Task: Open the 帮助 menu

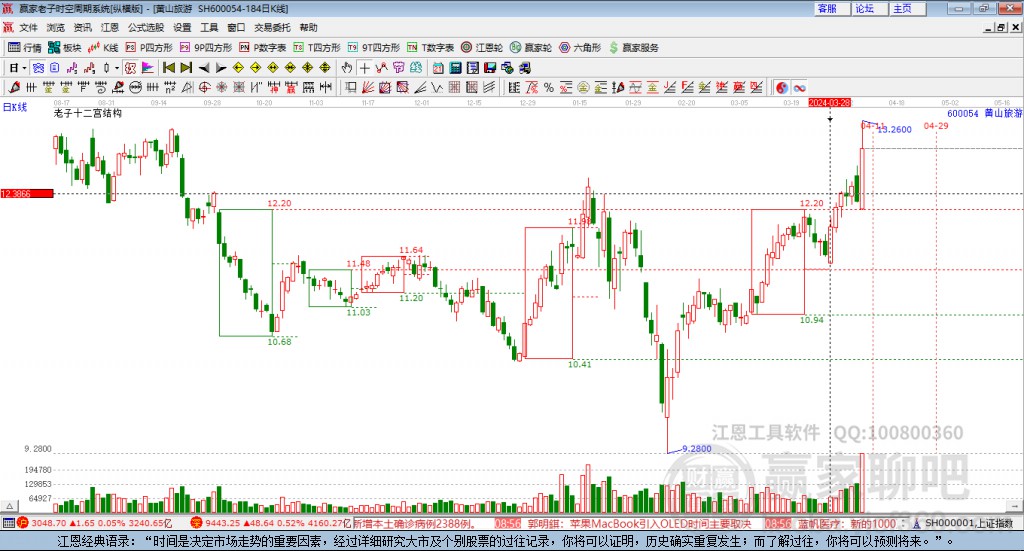Action: [x=308, y=27]
